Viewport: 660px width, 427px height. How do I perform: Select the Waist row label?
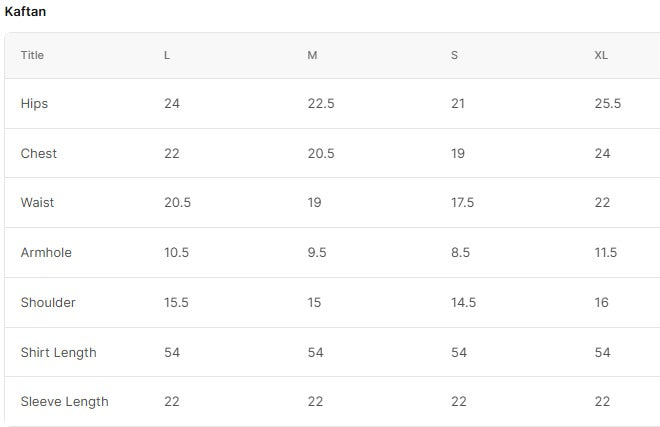click(37, 203)
